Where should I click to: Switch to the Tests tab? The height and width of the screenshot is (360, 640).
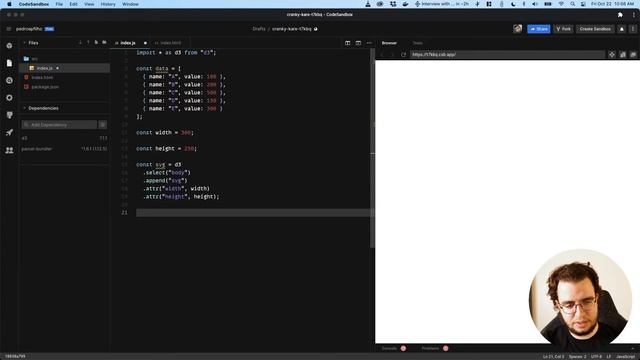(418, 43)
